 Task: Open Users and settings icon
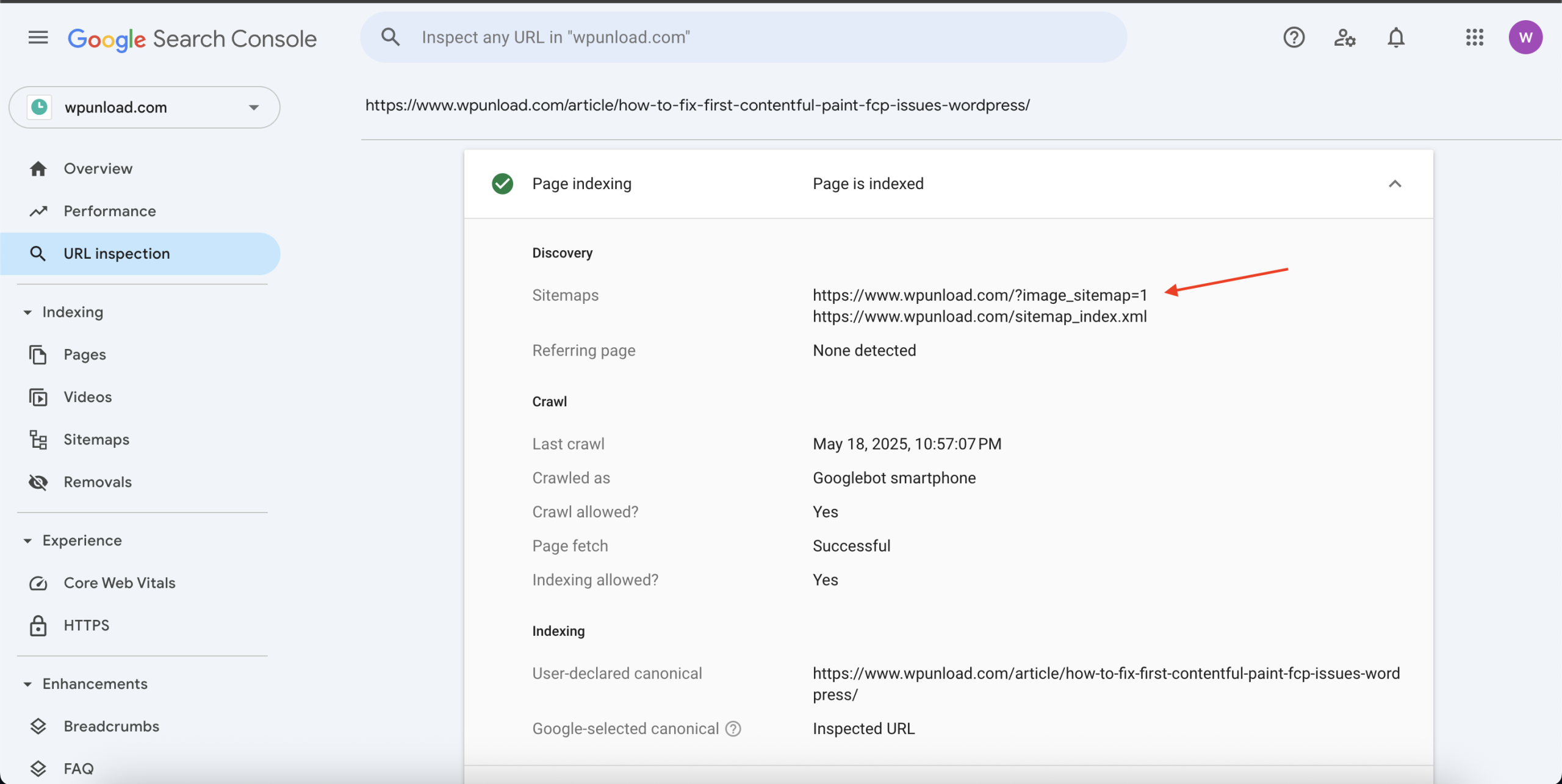(1345, 38)
